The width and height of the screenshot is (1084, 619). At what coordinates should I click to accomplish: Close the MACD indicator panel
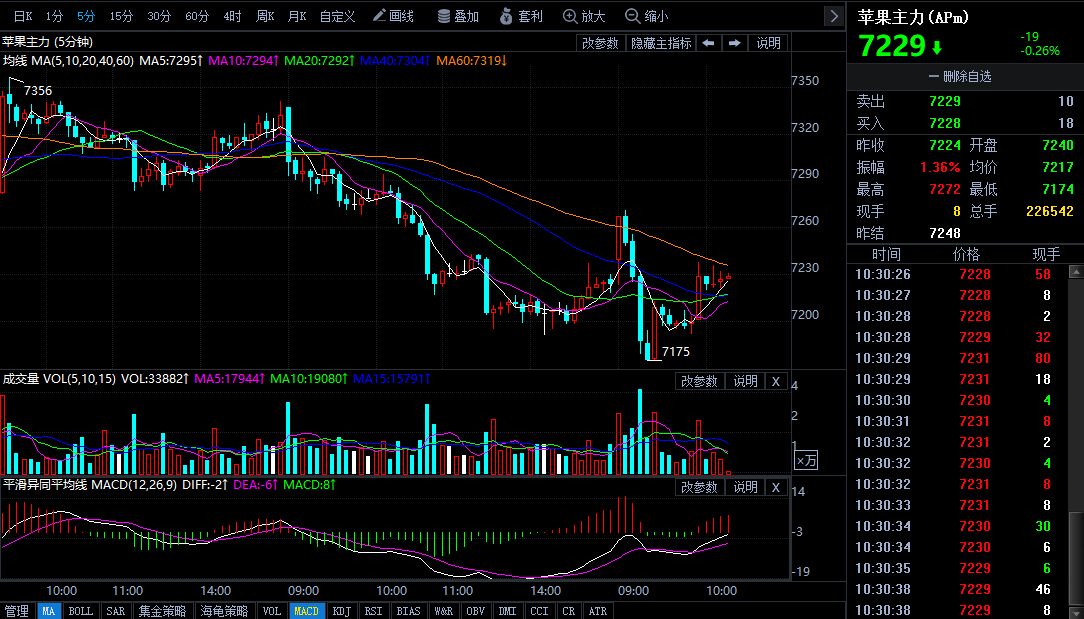(776, 487)
